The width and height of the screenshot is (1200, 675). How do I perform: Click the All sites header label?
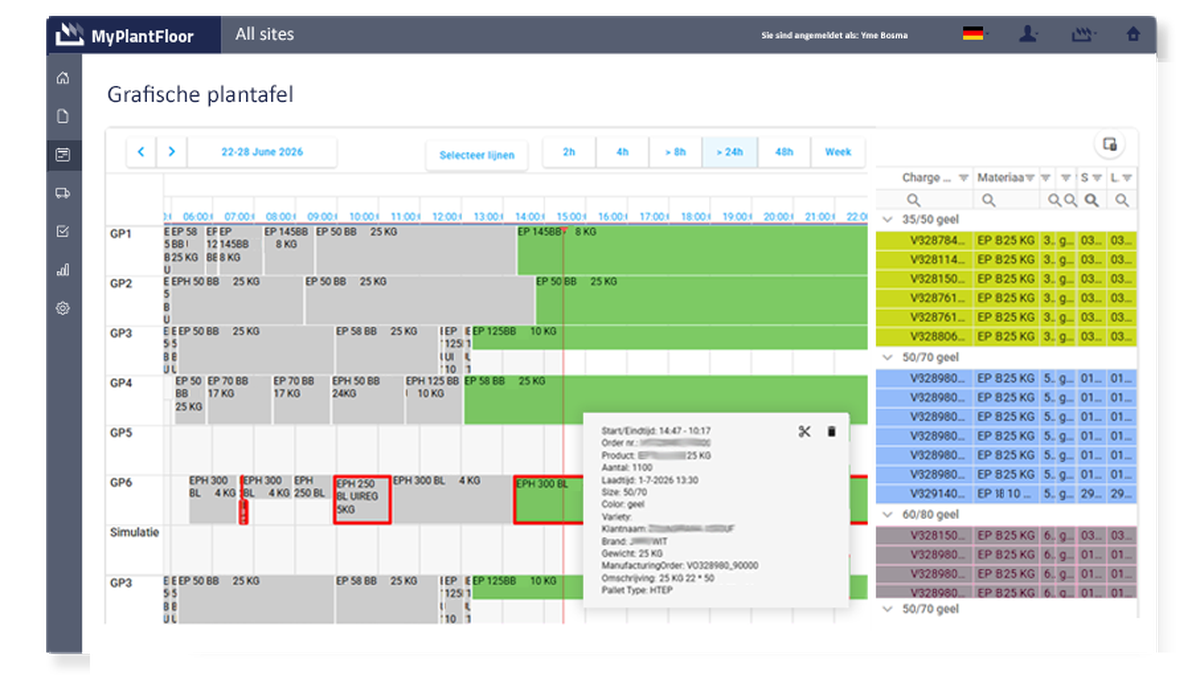[265, 34]
